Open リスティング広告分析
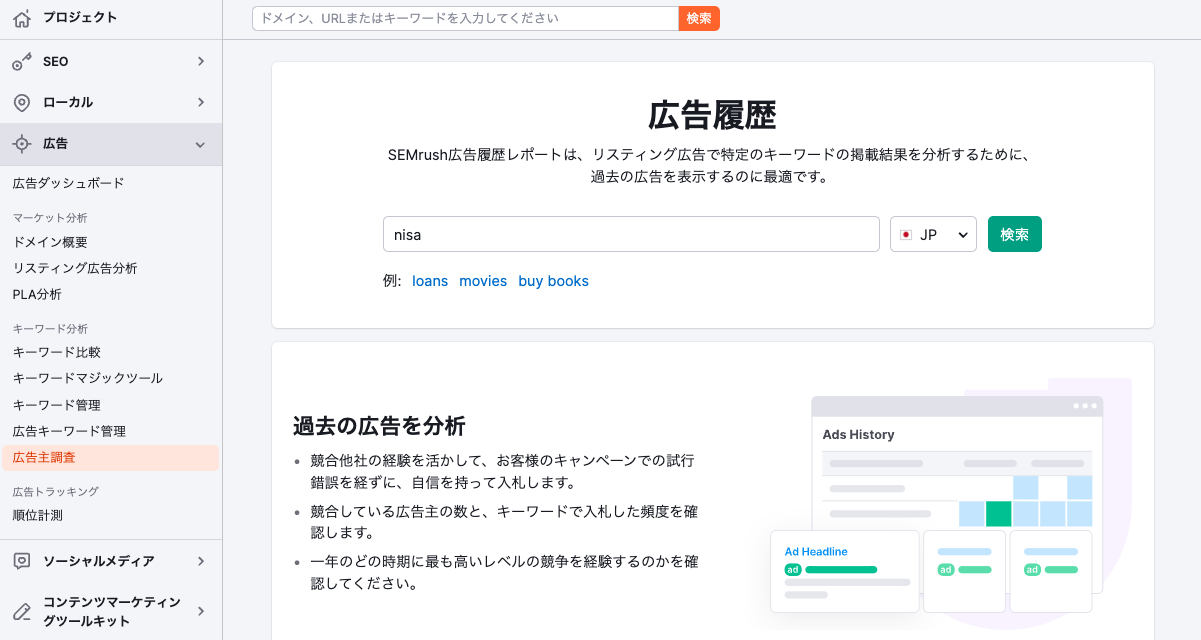 [x=75, y=268]
